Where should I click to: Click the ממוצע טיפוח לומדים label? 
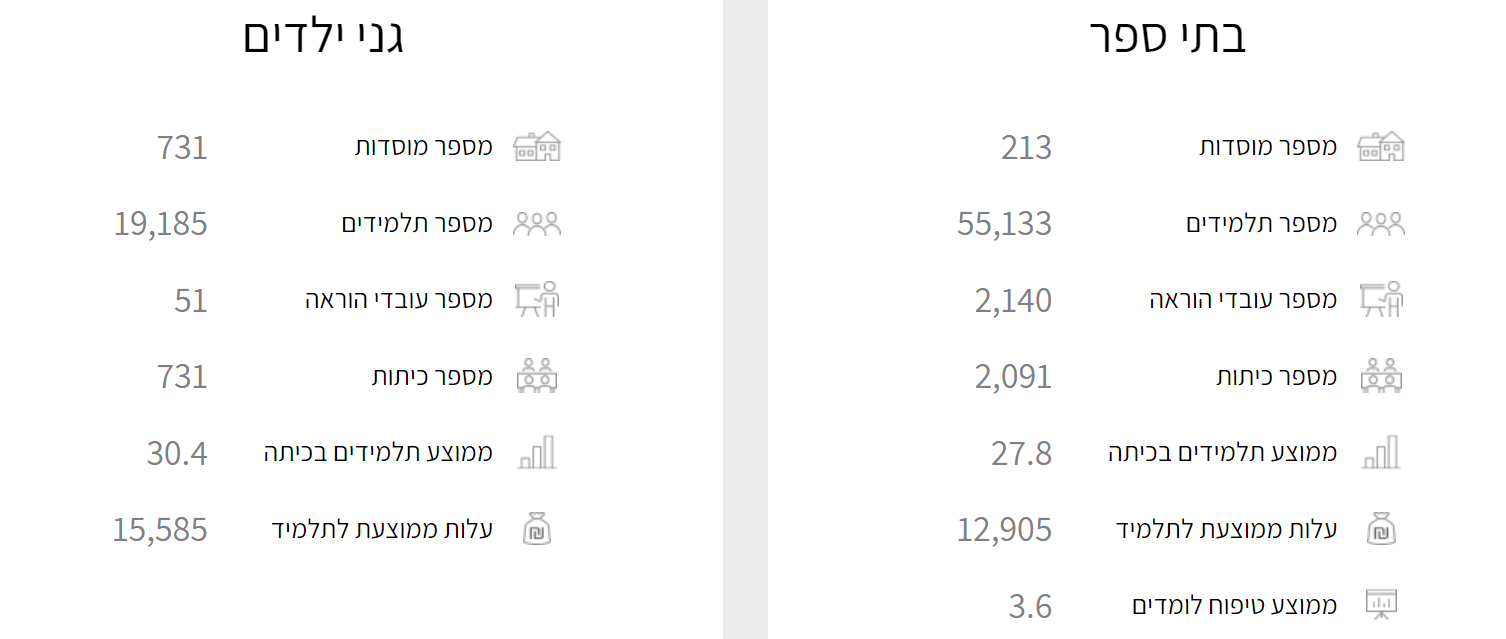(1234, 605)
